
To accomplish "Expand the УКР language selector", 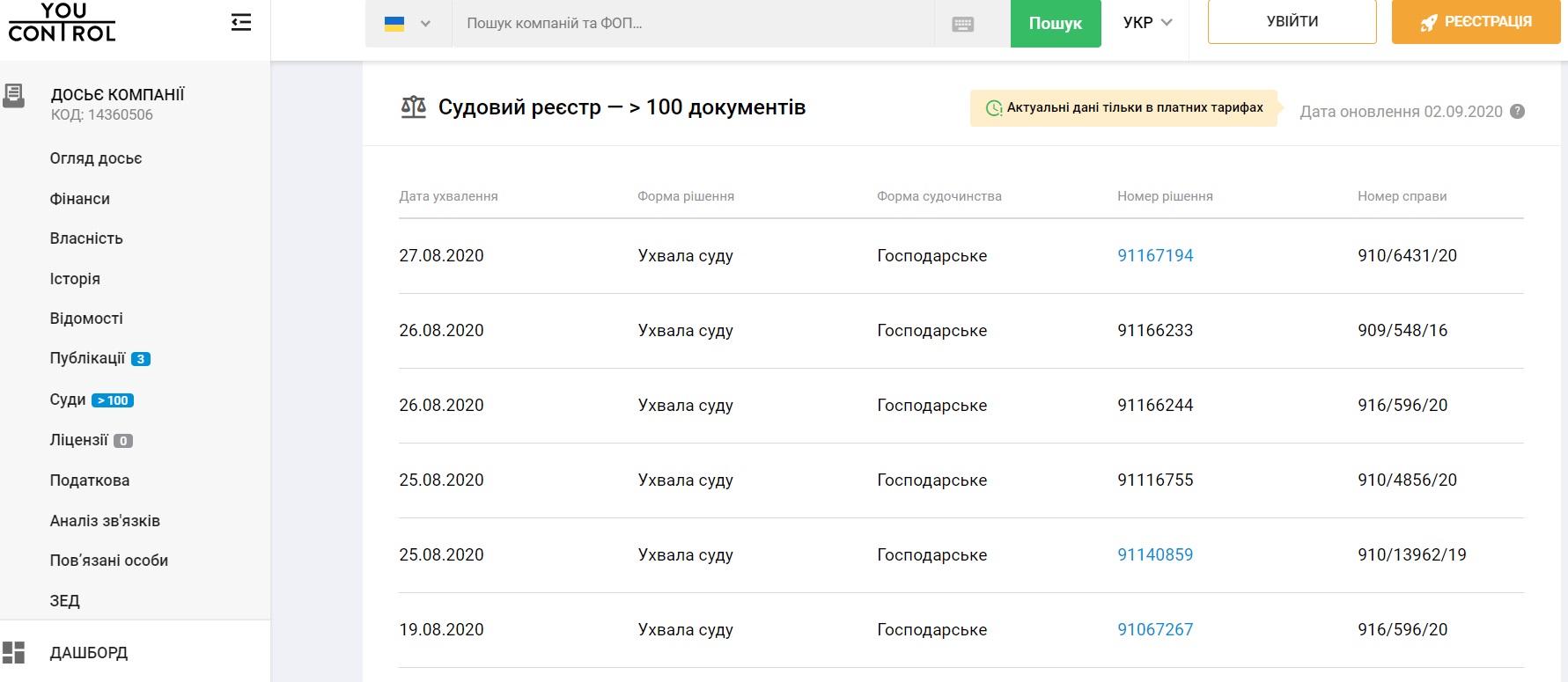I will point(1146,23).
